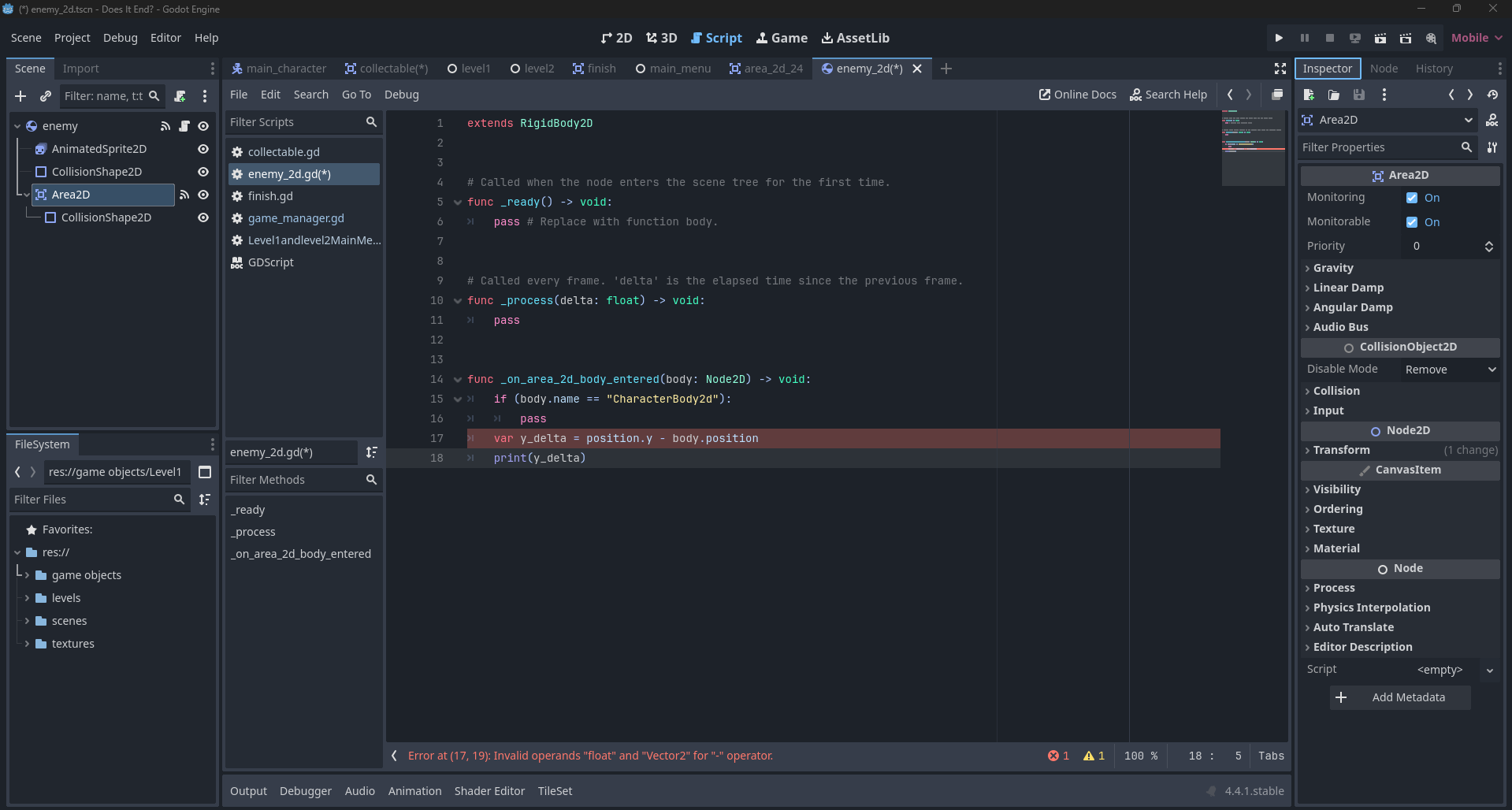The height and width of the screenshot is (810, 1512).
Task: Click the Add Metadata button
Action: click(1400, 697)
